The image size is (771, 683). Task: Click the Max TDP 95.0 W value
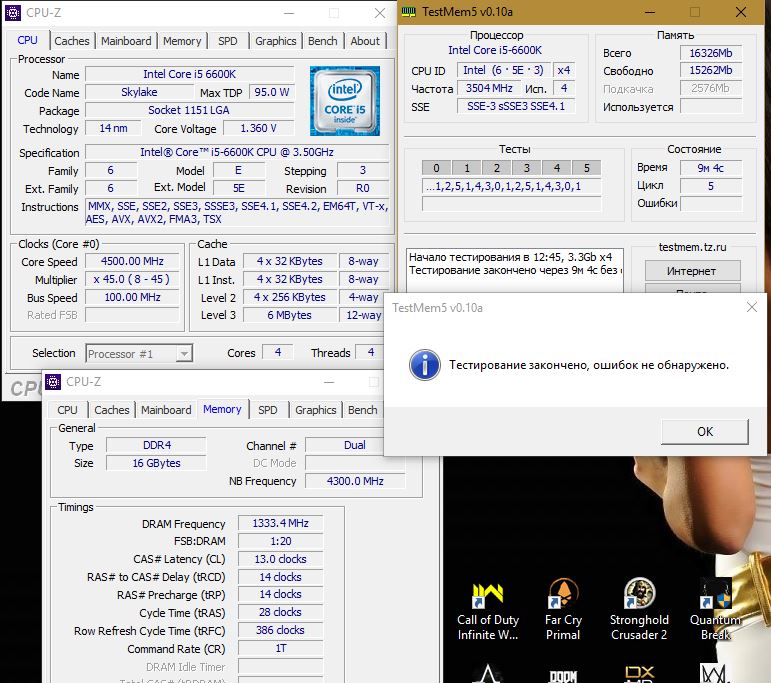pos(271,92)
